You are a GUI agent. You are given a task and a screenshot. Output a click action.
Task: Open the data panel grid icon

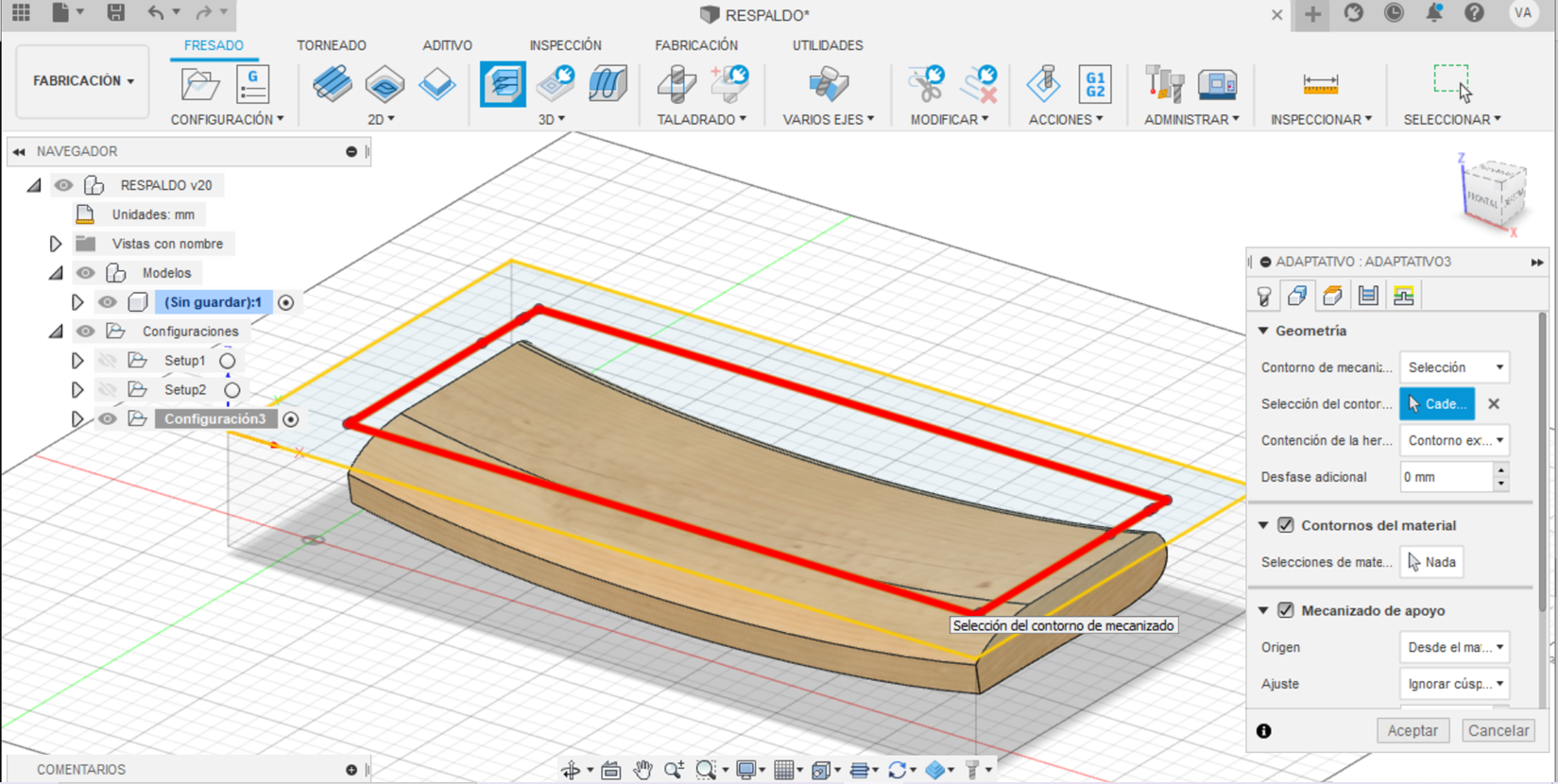(x=21, y=12)
